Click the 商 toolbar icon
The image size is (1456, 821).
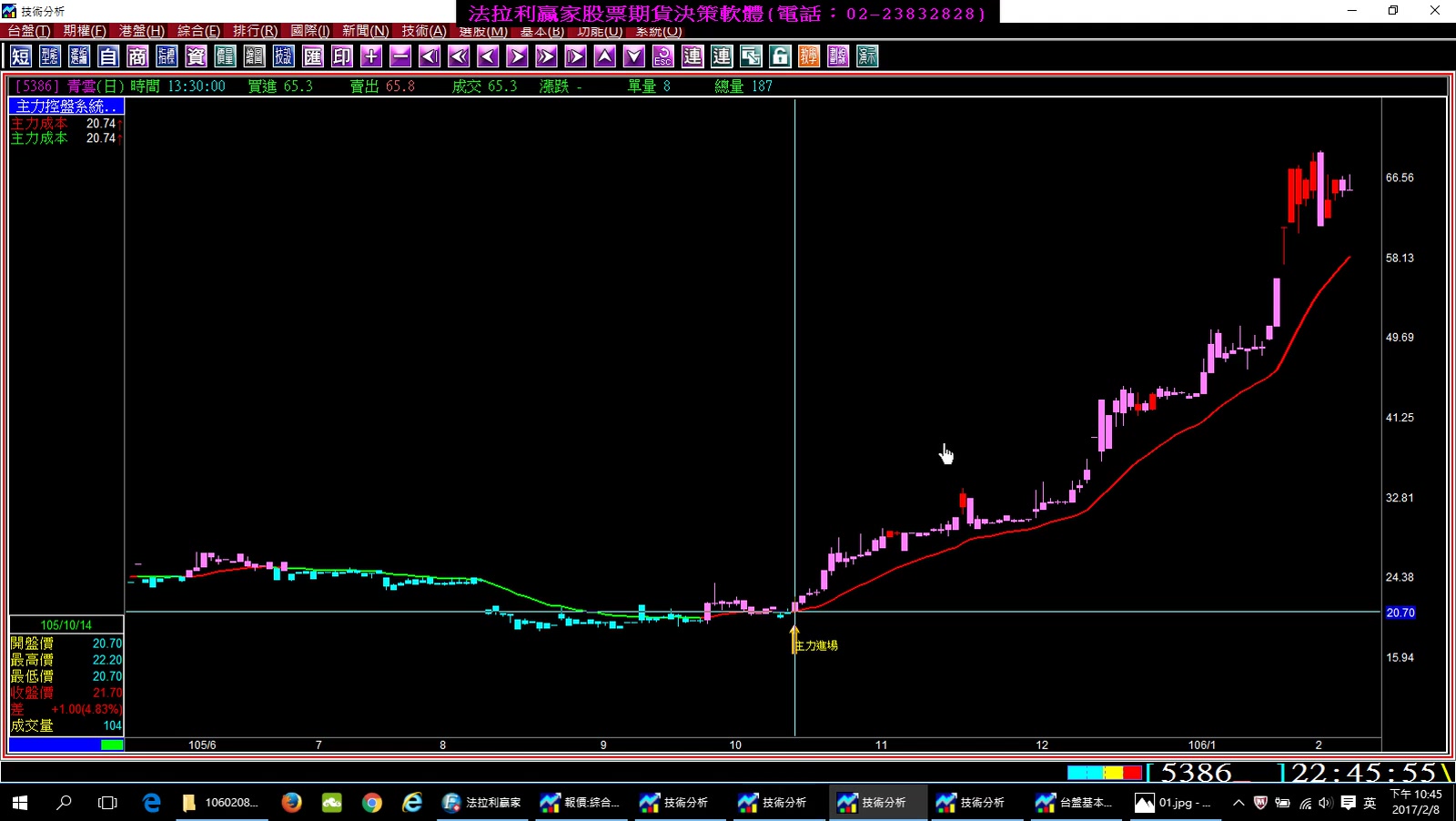pos(137,56)
